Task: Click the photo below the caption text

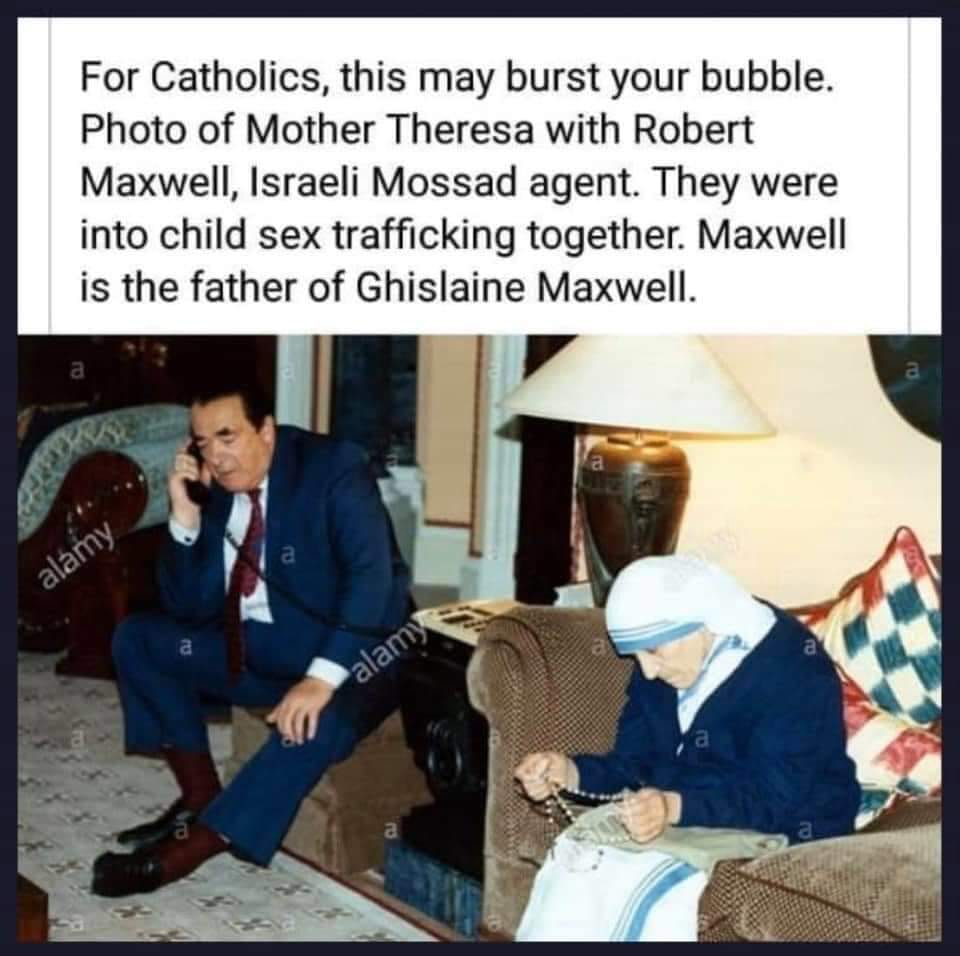Action: 479,639
